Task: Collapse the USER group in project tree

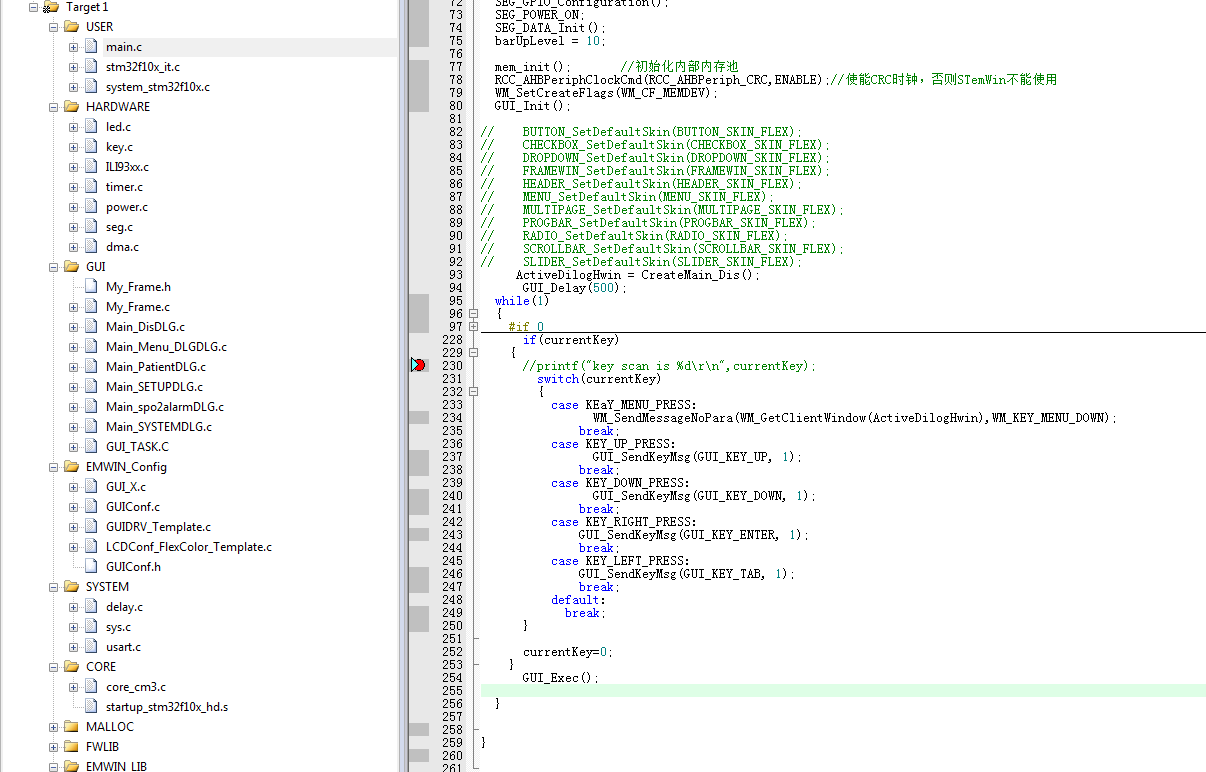Action: (x=54, y=27)
